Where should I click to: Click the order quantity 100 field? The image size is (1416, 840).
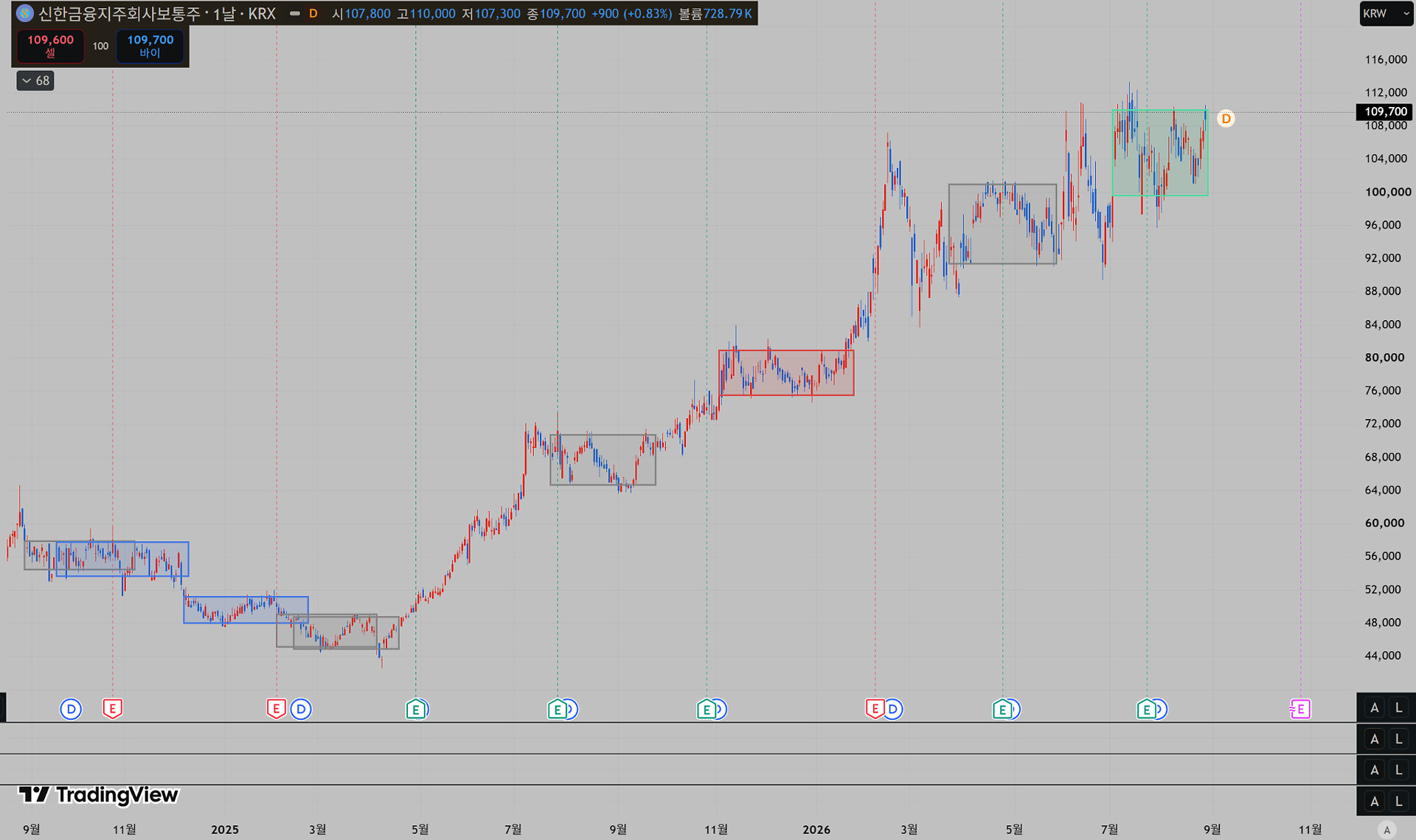[x=100, y=46]
